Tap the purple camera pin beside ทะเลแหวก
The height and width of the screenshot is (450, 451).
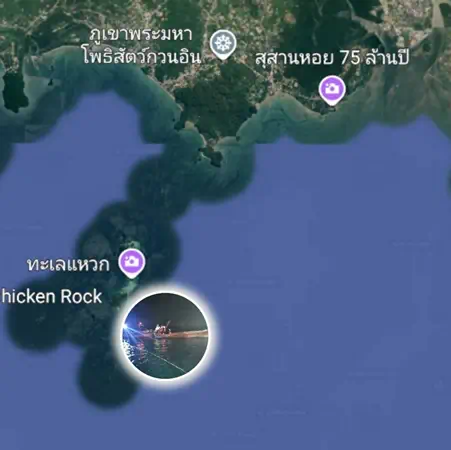(x=132, y=263)
